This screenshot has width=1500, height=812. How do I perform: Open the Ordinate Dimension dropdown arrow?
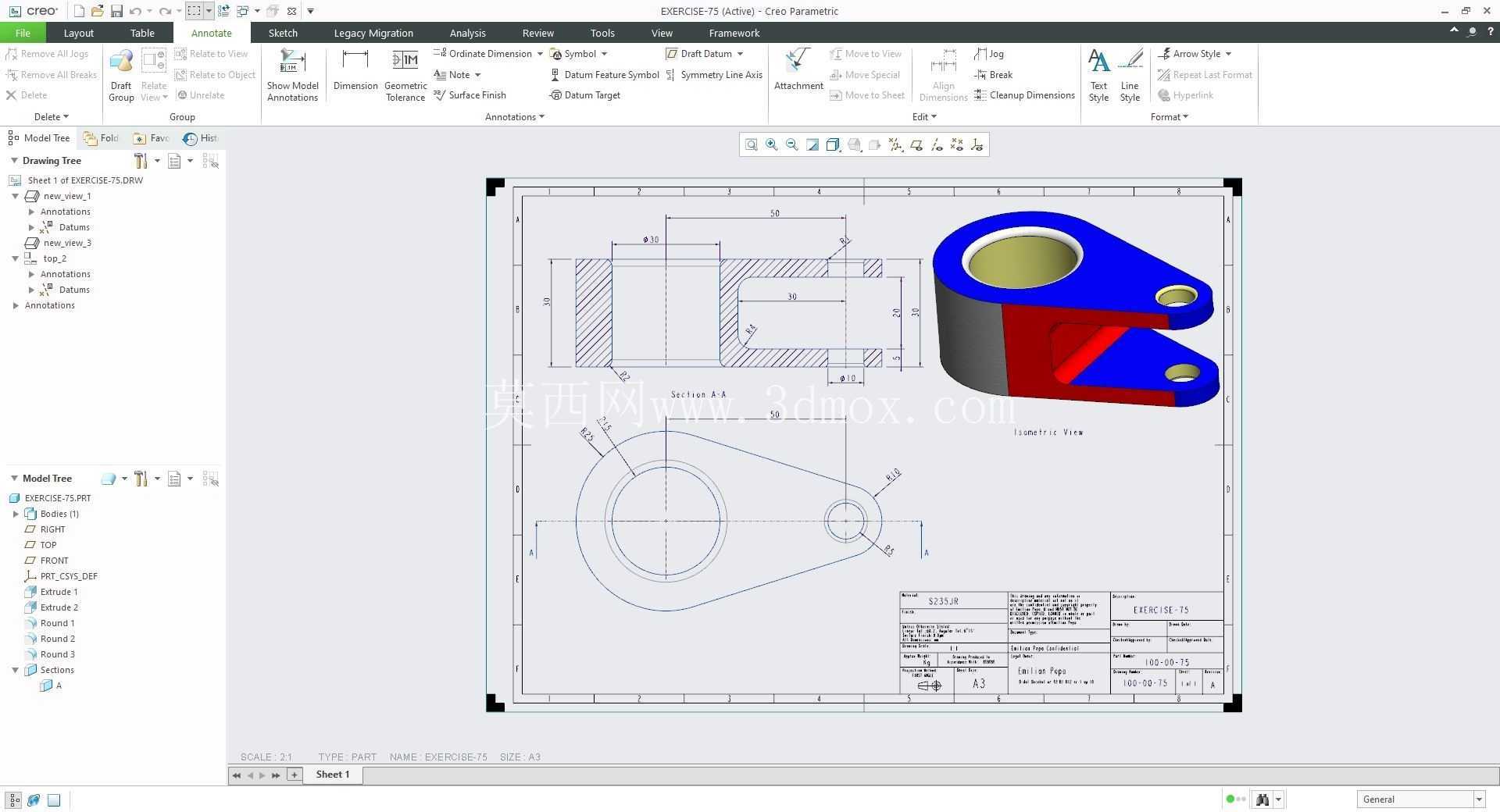540,54
